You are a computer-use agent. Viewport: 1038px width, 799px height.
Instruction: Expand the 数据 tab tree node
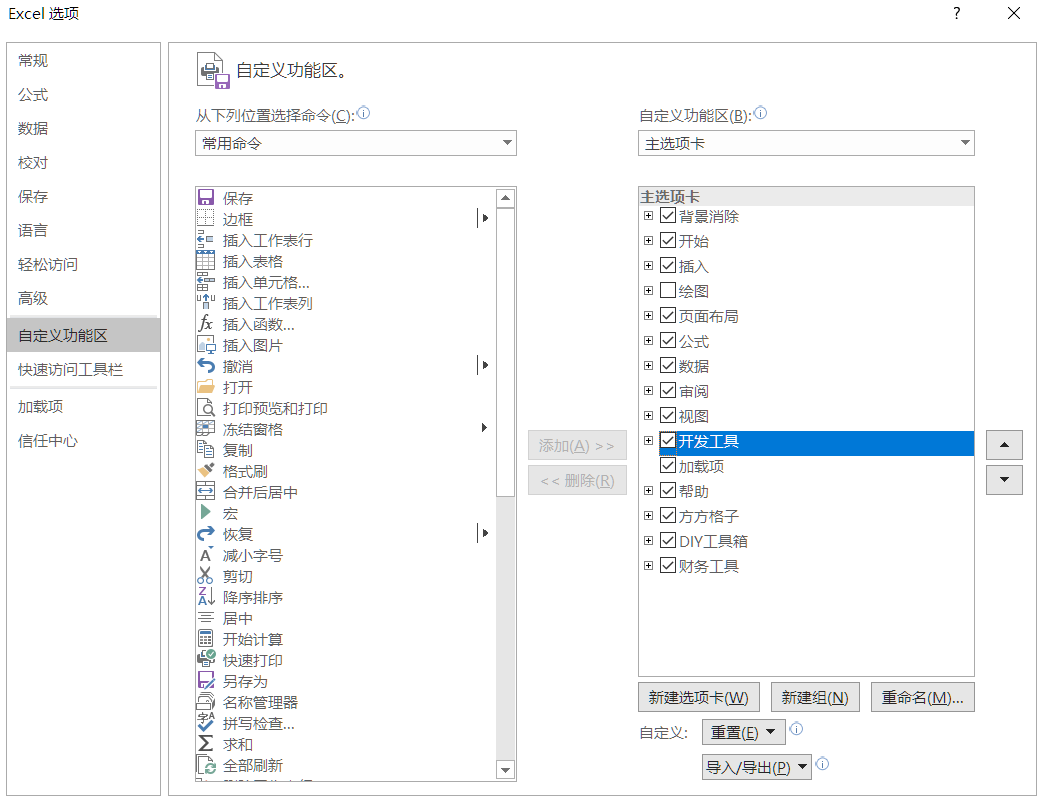[x=649, y=365]
